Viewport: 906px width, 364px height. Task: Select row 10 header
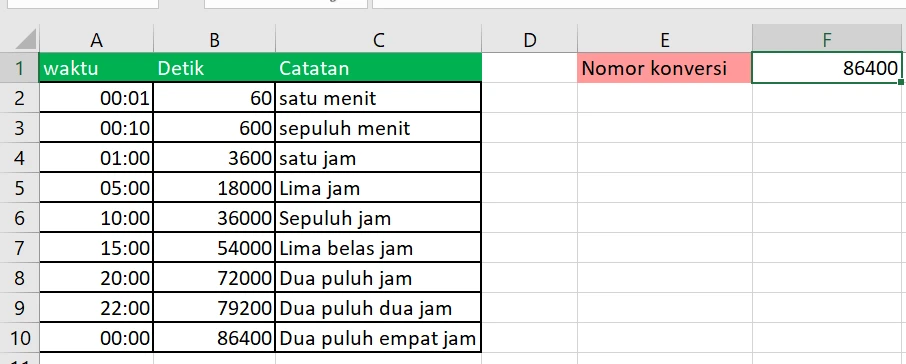tap(20, 338)
